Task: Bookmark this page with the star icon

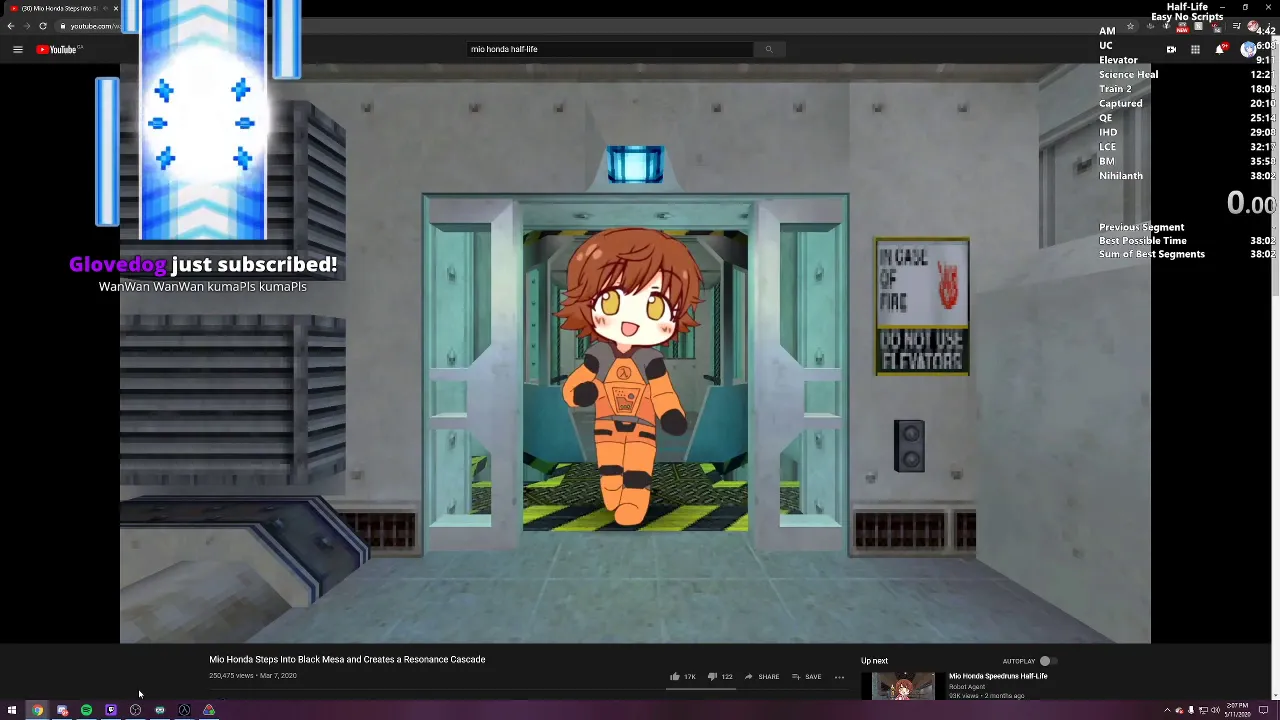Action: pos(1130,27)
